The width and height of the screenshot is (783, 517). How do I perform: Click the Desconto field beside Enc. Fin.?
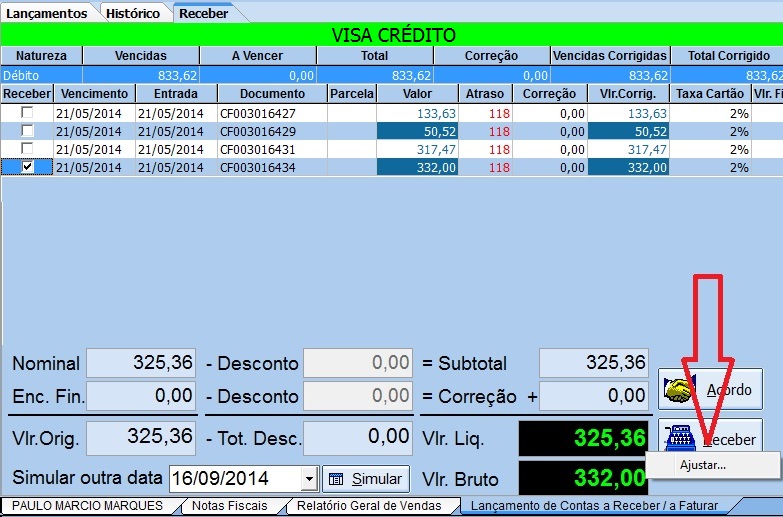click(x=358, y=396)
